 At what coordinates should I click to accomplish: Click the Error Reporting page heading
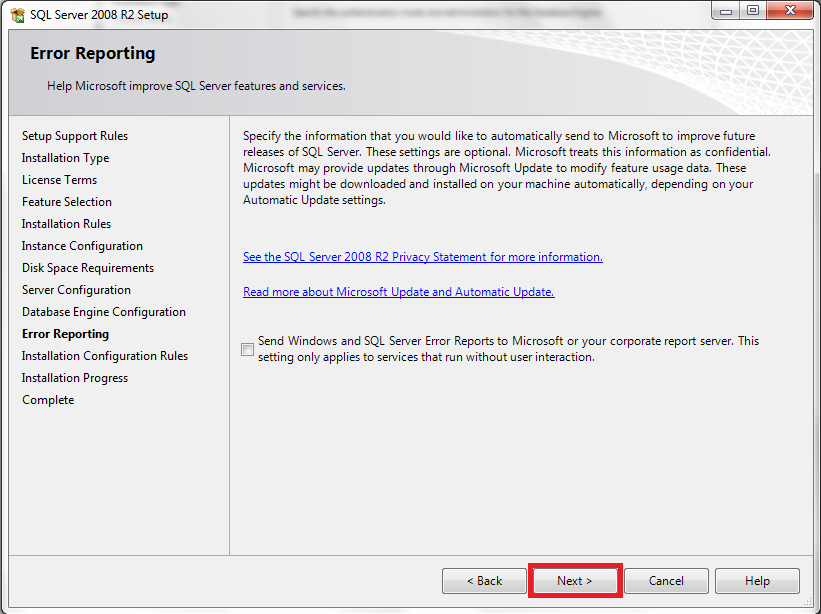pyautogui.click(x=93, y=53)
